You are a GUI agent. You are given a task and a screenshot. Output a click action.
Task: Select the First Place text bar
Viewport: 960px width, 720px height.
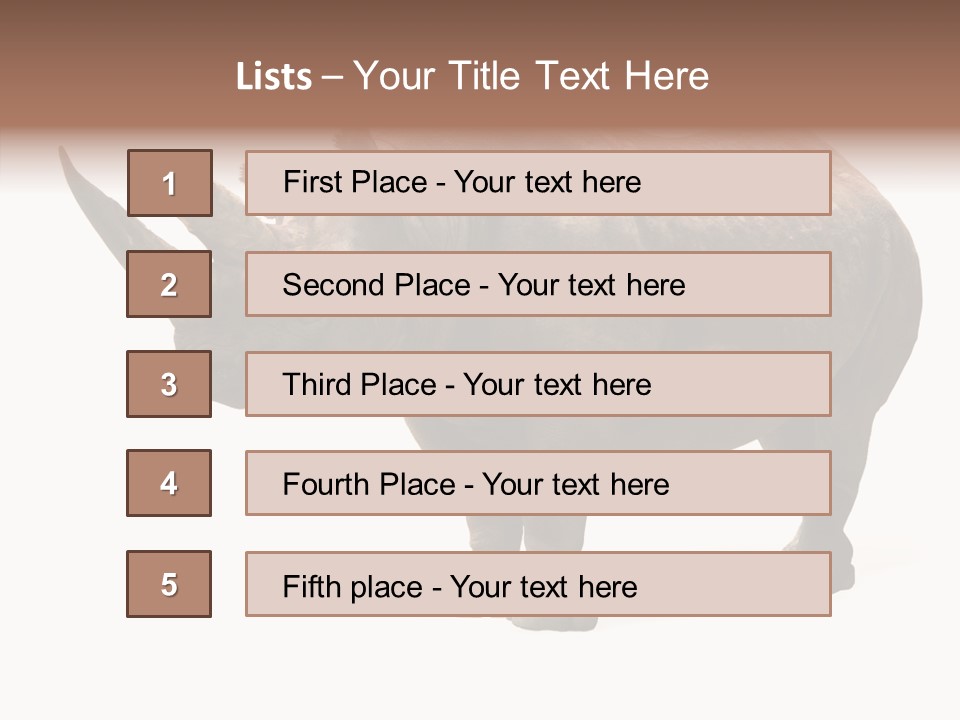click(538, 183)
